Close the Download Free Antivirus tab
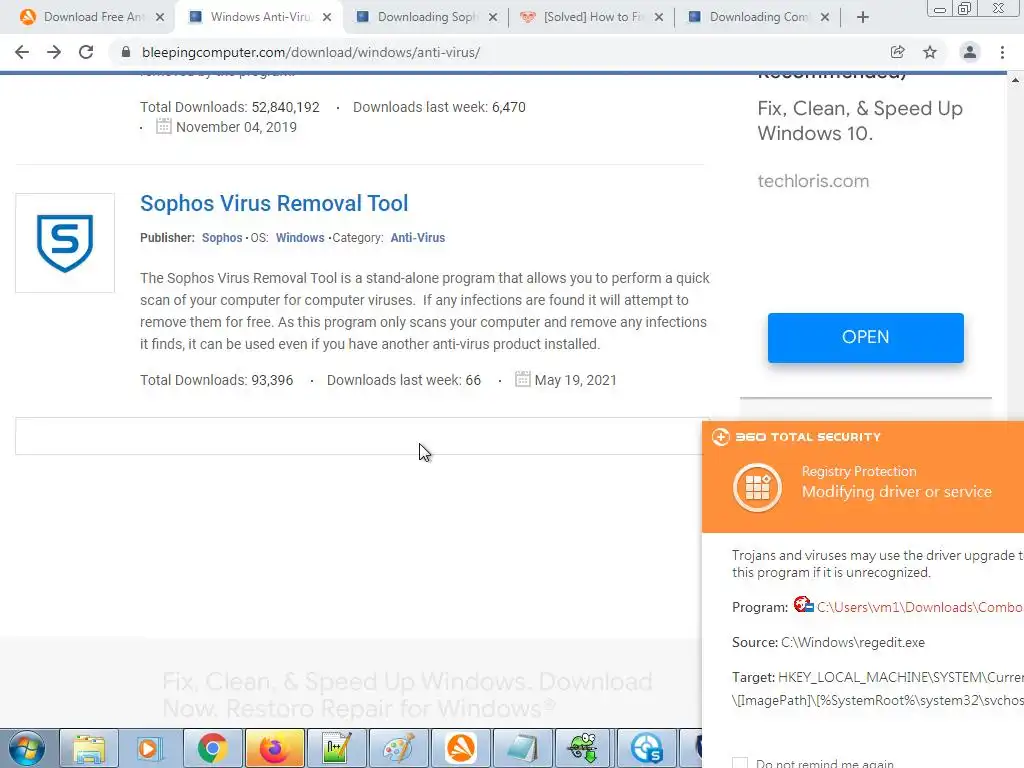 (x=160, y=17)
